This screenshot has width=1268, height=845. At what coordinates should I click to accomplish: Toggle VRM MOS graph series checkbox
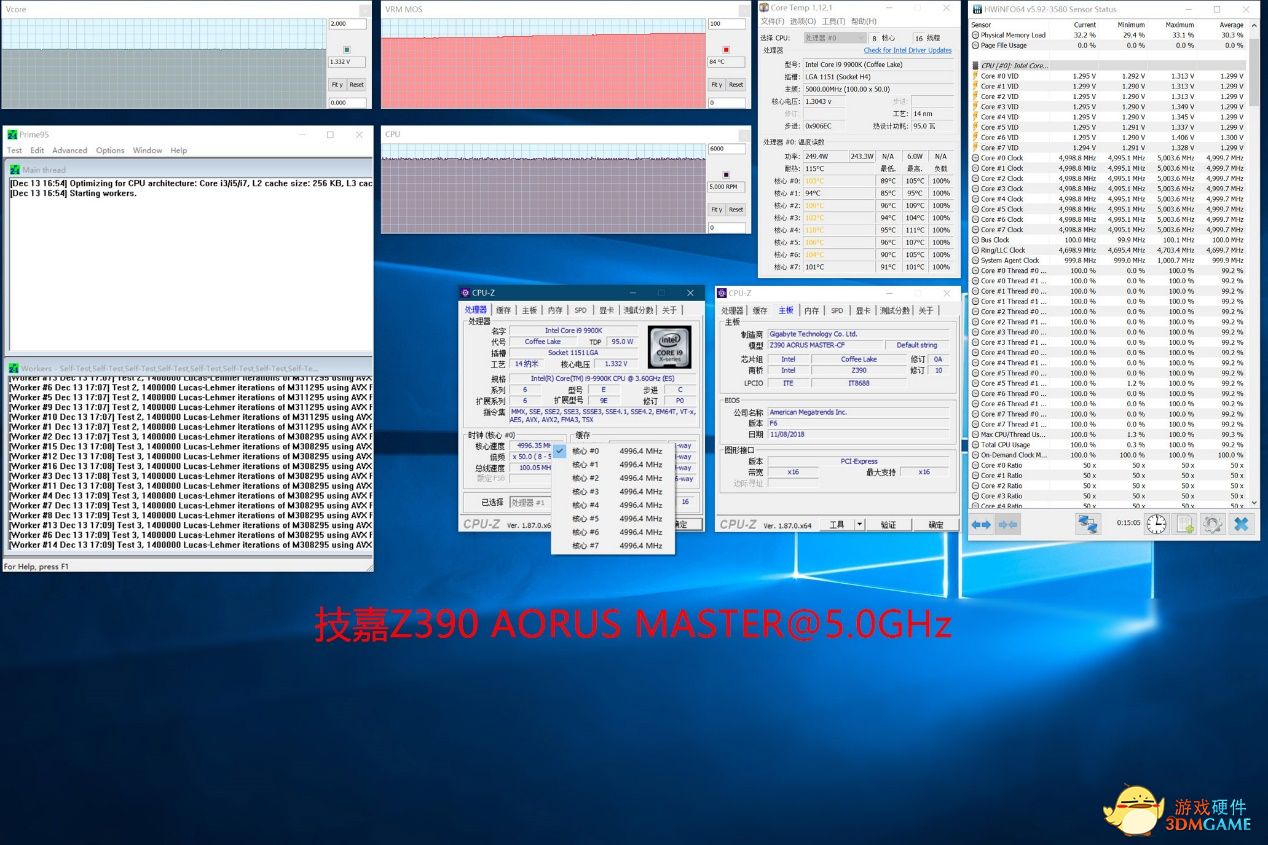[x=726, y=48]
